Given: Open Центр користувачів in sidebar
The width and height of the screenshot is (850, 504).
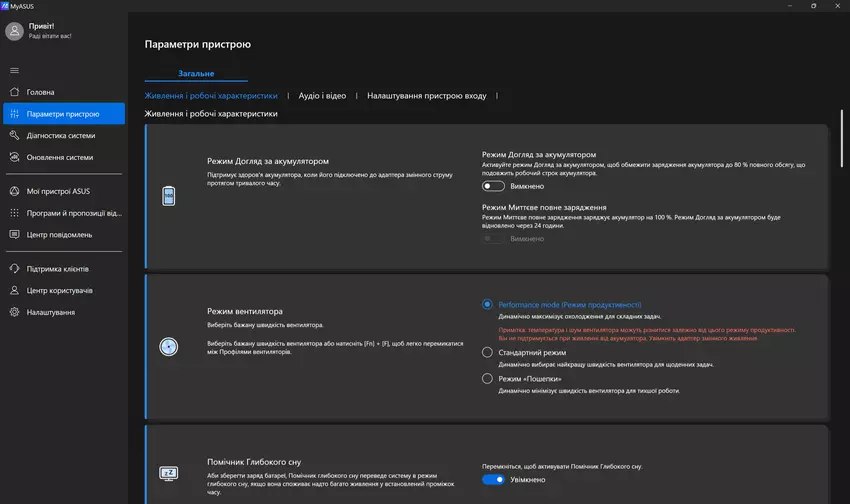Looking at the screenshot, I should tap(60, 291).
